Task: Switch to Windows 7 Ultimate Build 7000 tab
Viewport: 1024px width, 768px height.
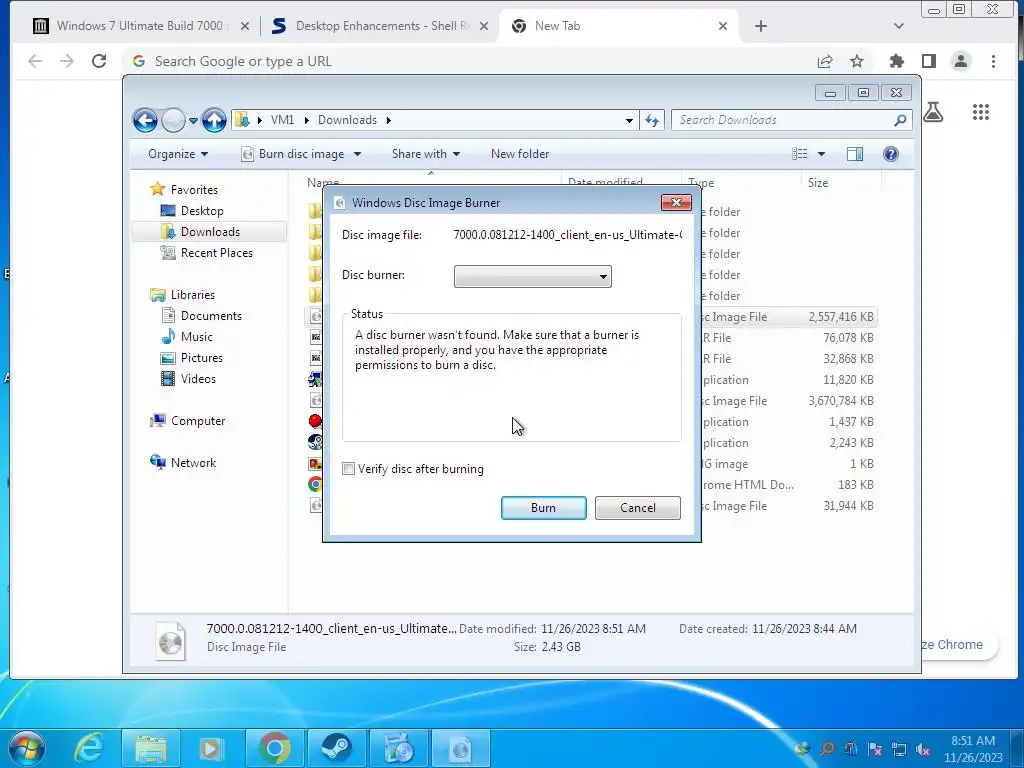Action: pos(140,26)
